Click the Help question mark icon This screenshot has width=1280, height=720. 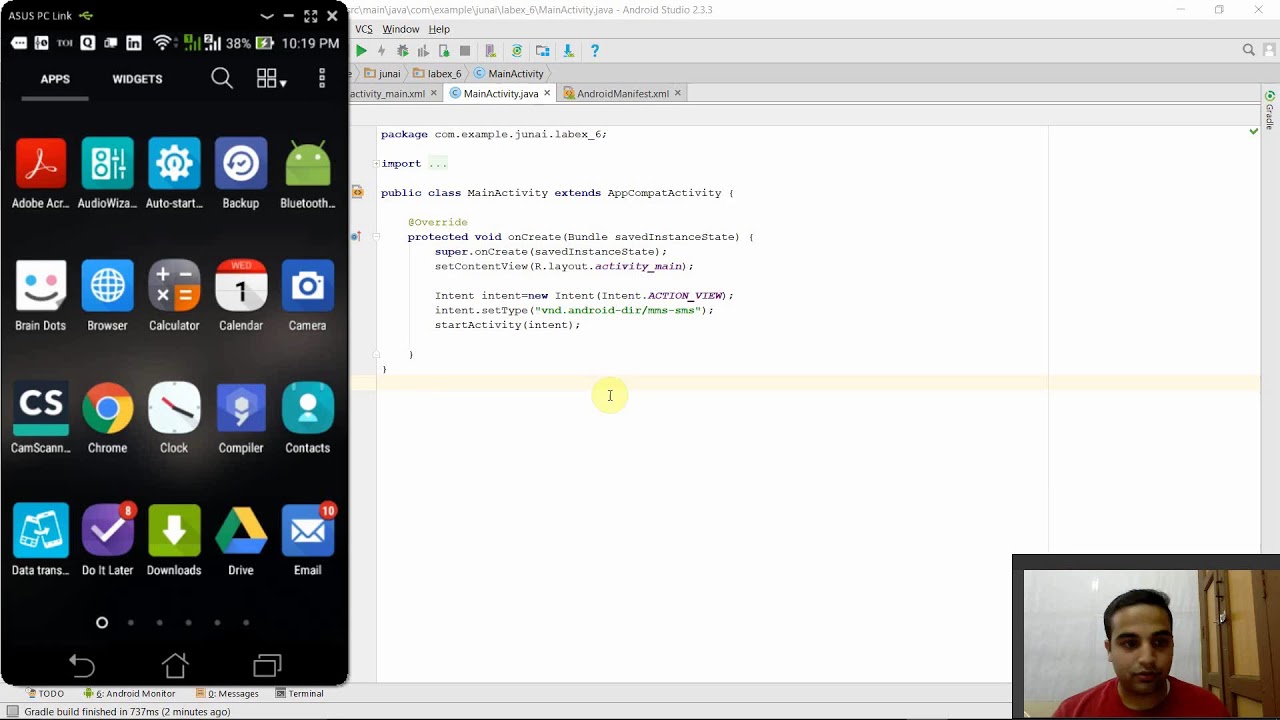point(595,50)
